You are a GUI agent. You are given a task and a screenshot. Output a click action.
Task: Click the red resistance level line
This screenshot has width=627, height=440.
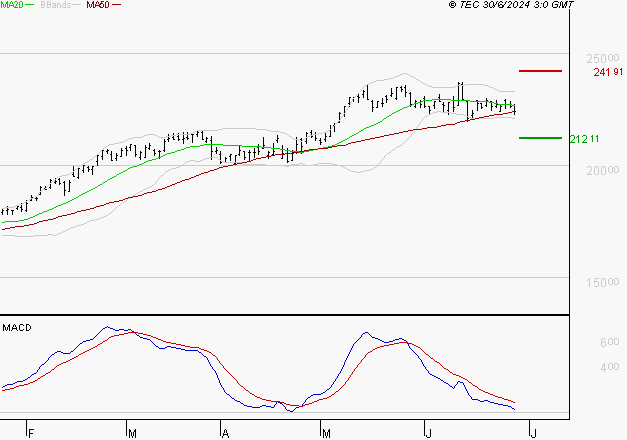click(540, 71)
